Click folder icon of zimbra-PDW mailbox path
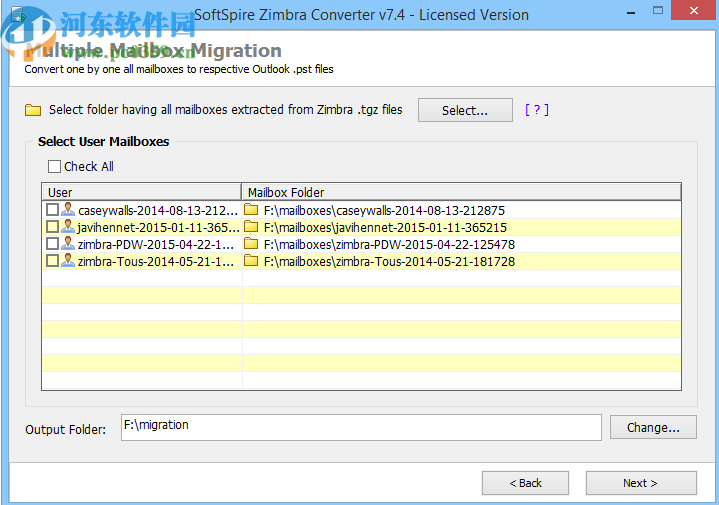 tap(251, 244)
